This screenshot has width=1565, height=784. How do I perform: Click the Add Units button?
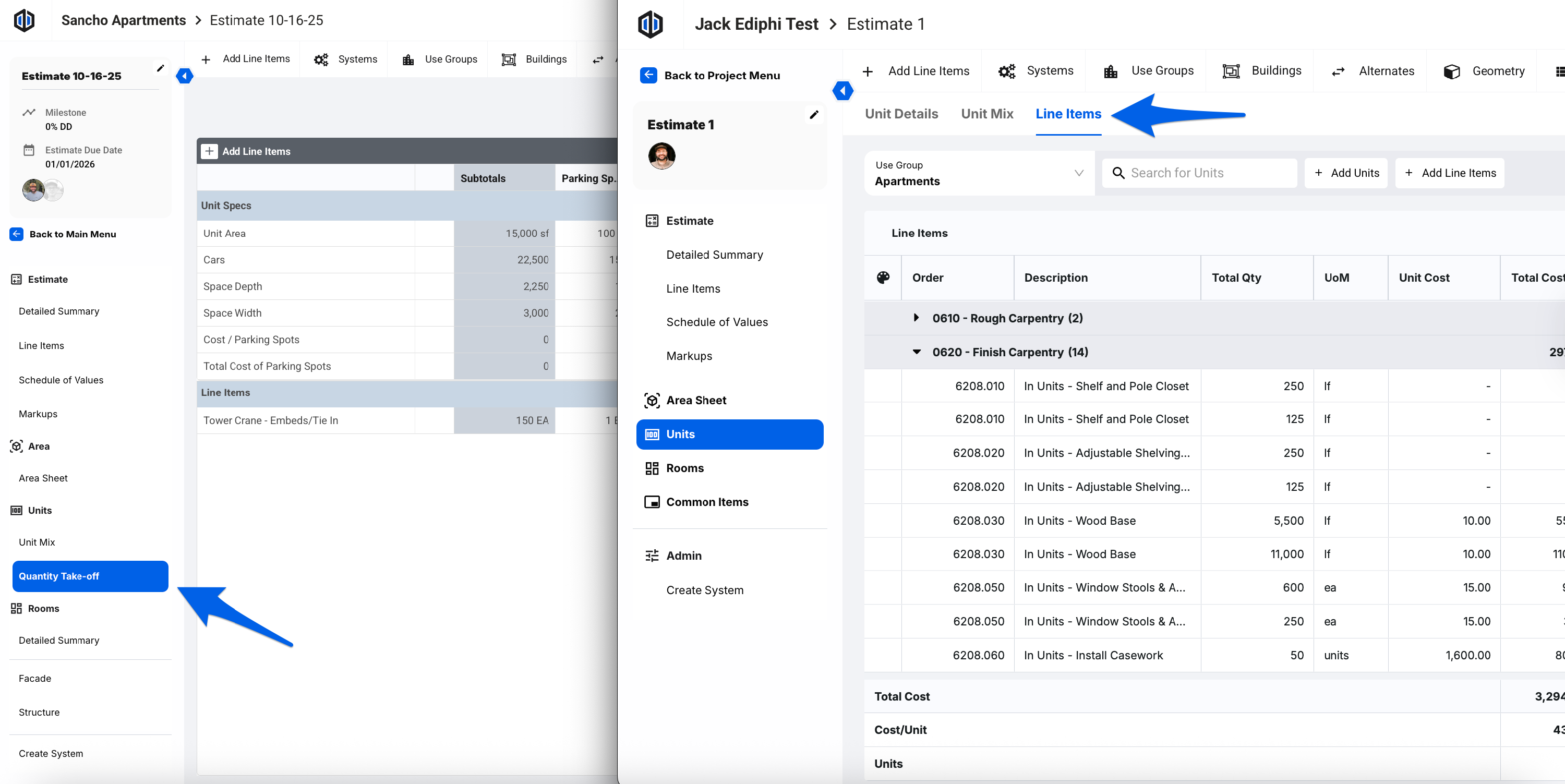click(1346, 173)
